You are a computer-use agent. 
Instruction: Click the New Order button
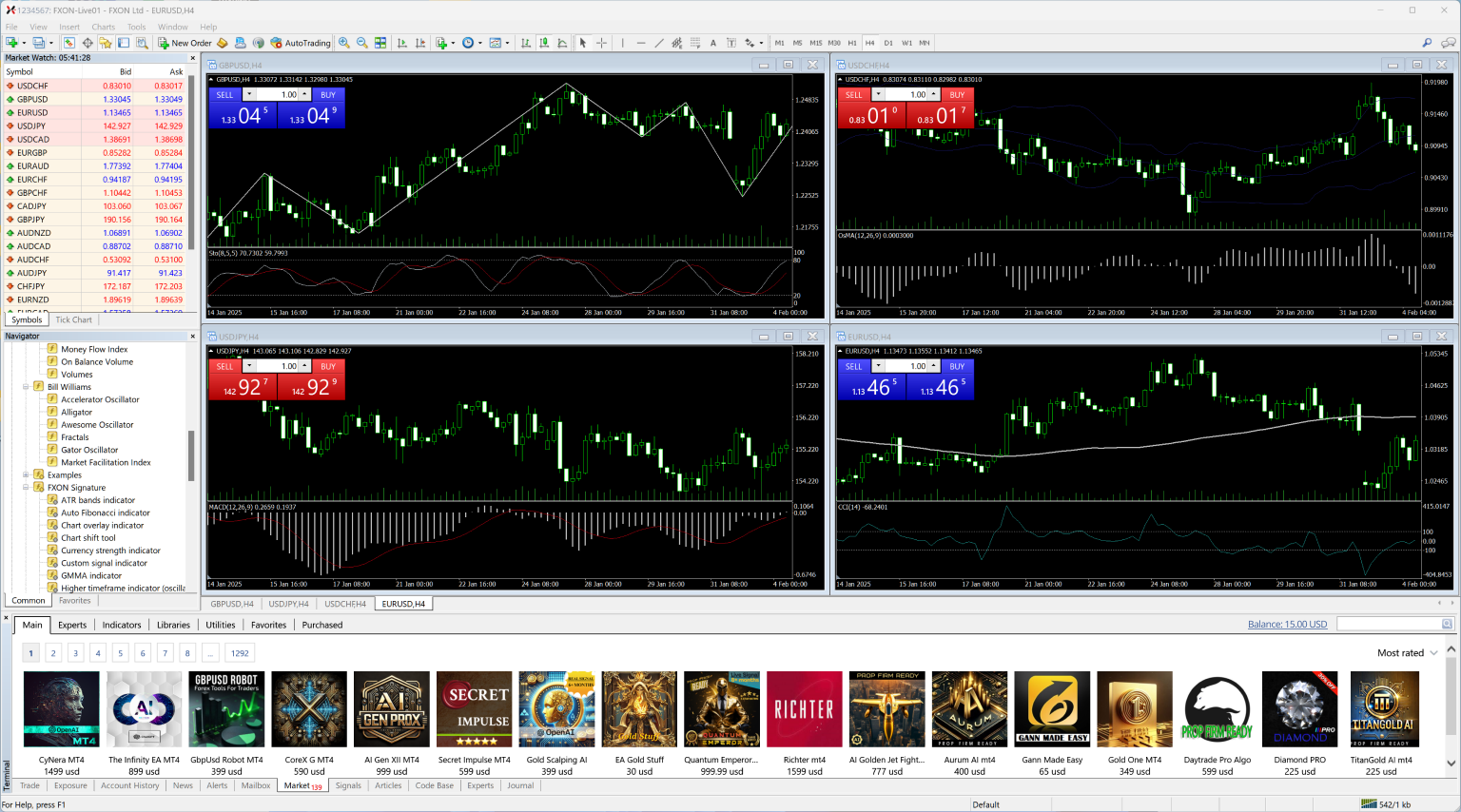pos(185,43)
